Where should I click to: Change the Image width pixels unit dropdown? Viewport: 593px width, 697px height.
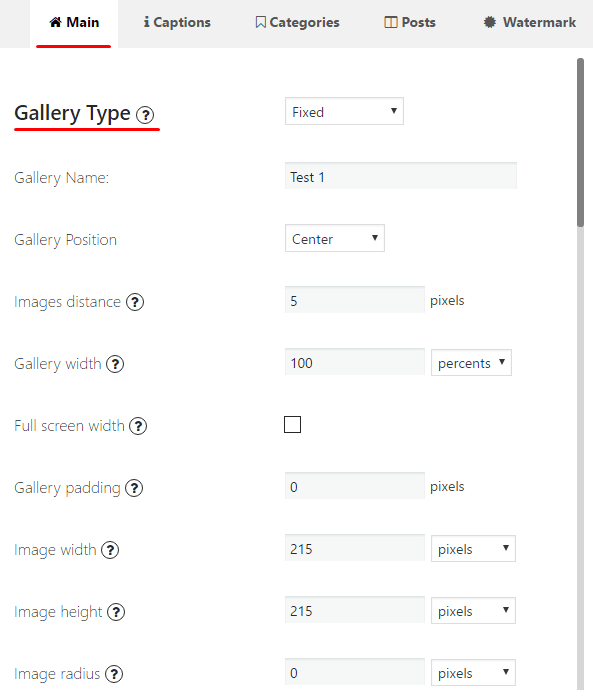pyautogui.click(x=473, y=549)
